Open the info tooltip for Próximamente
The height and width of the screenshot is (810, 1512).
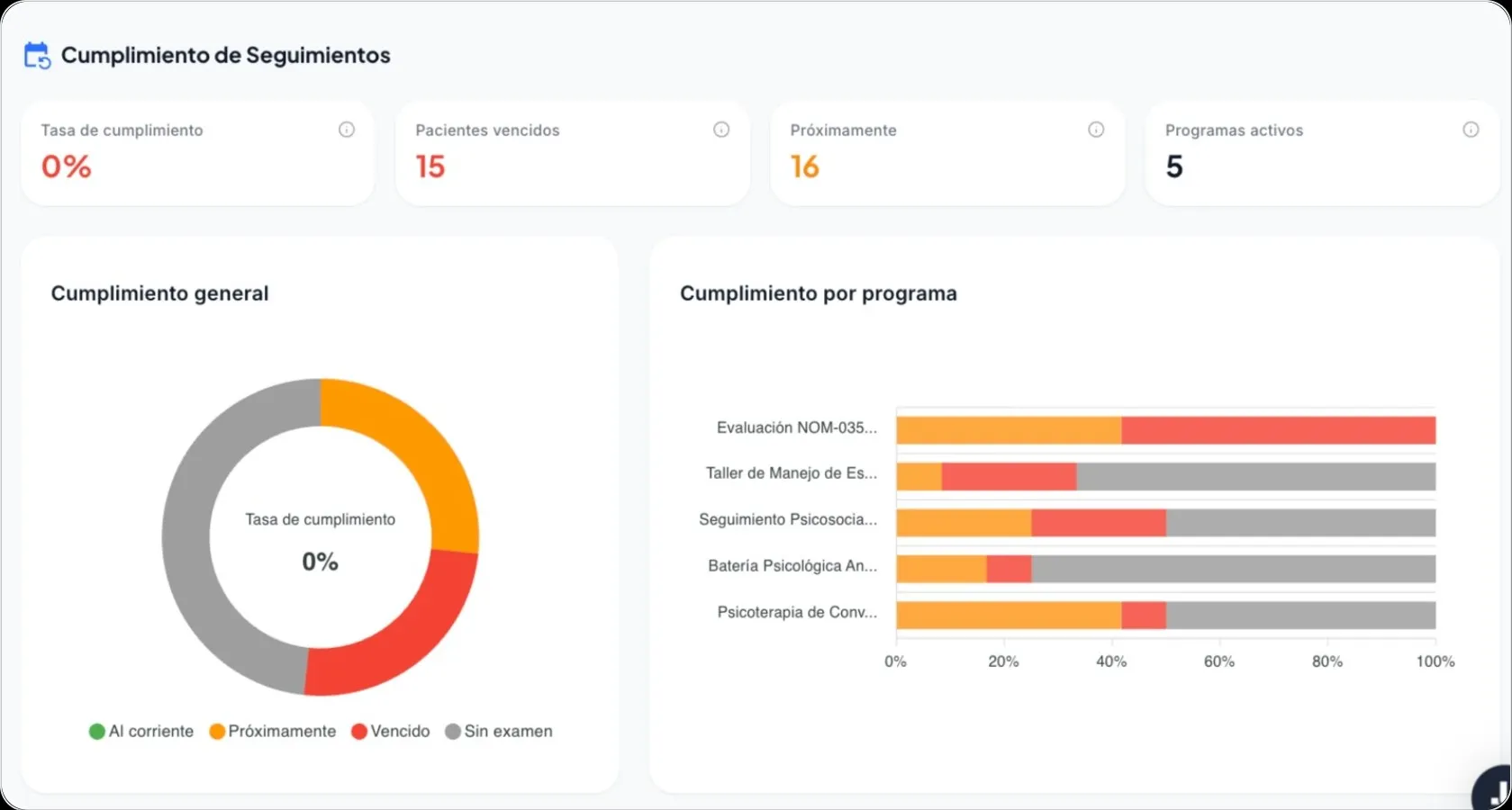pos(1096,130)
